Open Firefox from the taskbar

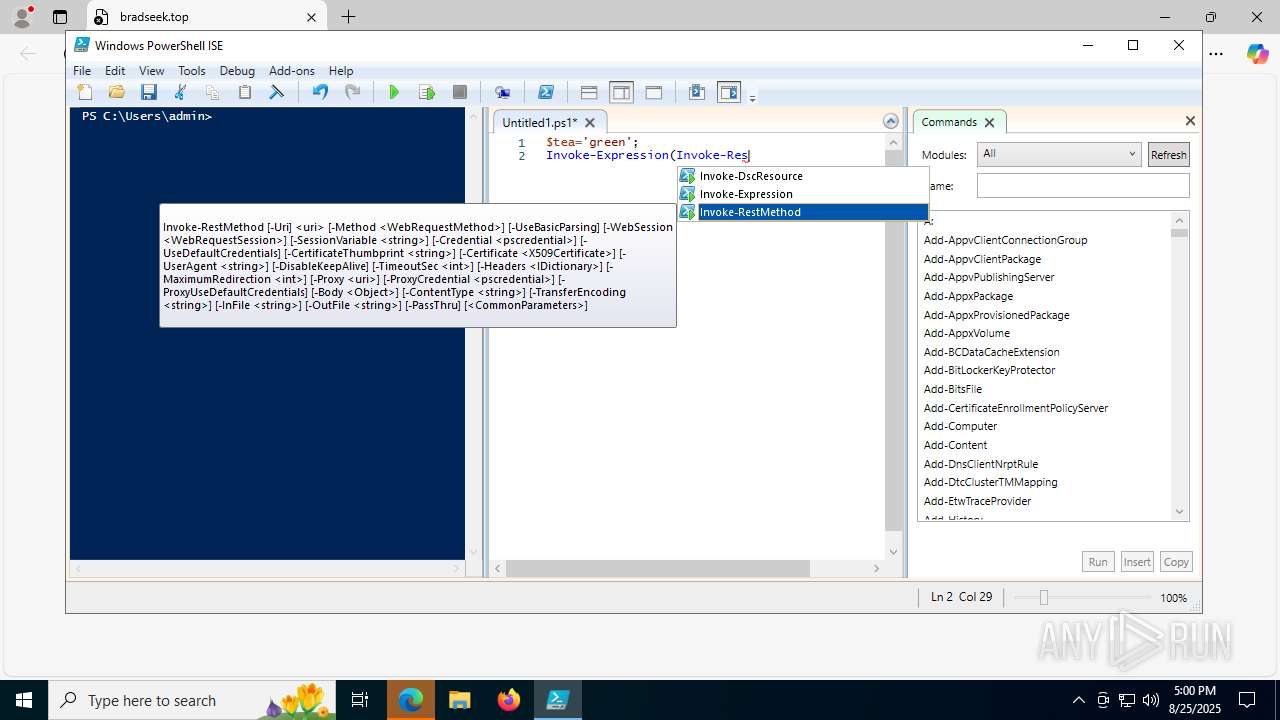click(x=509, y=700)
